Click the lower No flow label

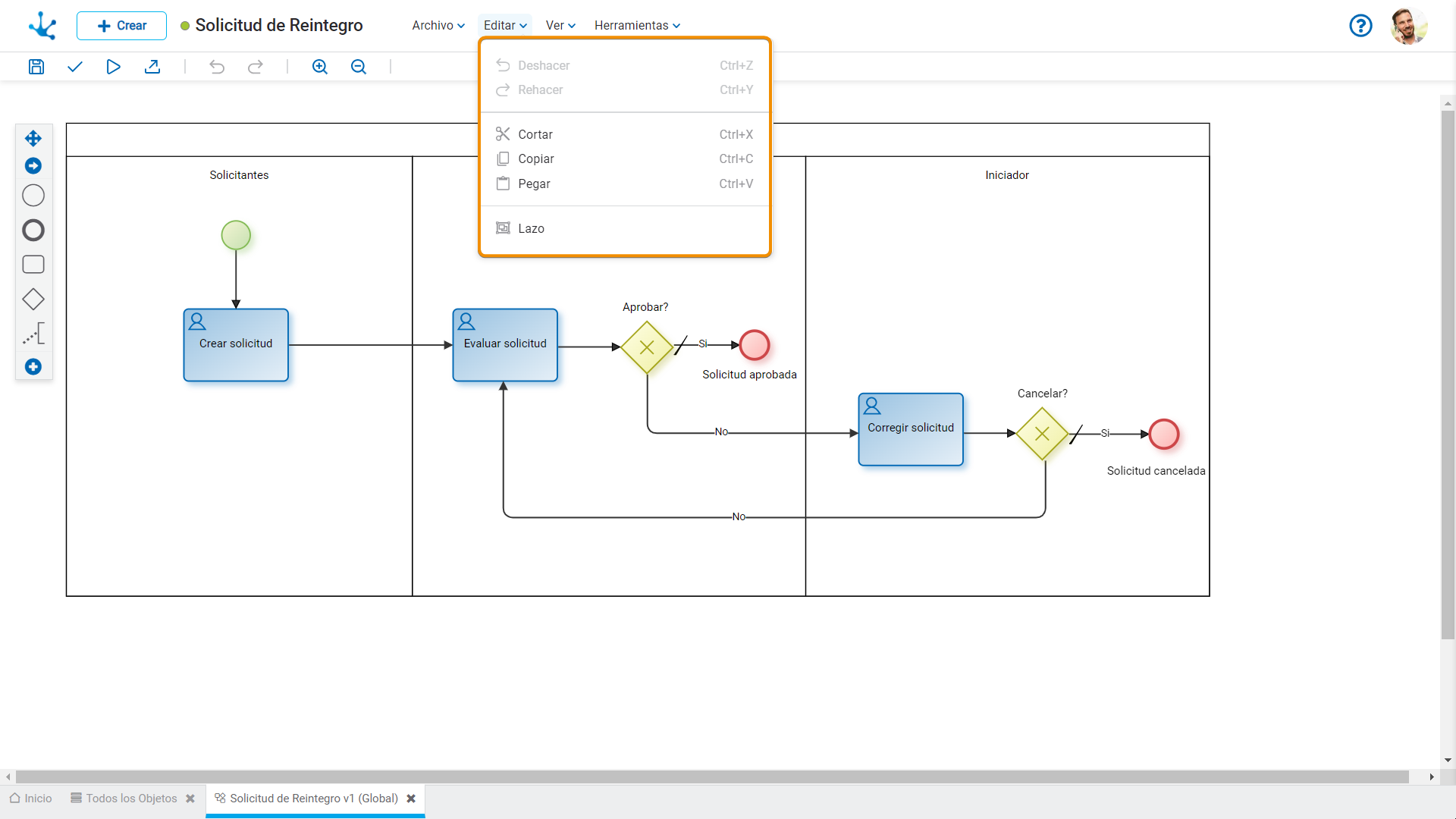pyautogui.click(x=739, y=516)
